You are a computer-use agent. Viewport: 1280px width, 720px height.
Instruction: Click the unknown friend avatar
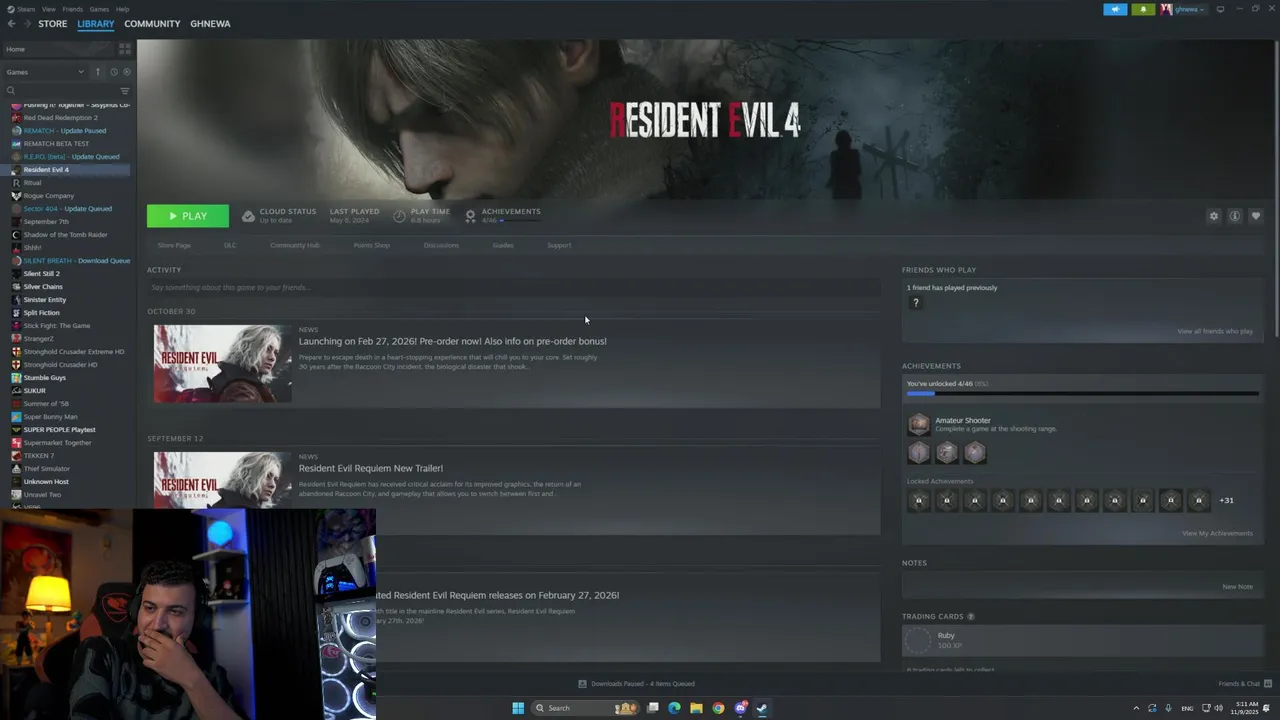915,303
